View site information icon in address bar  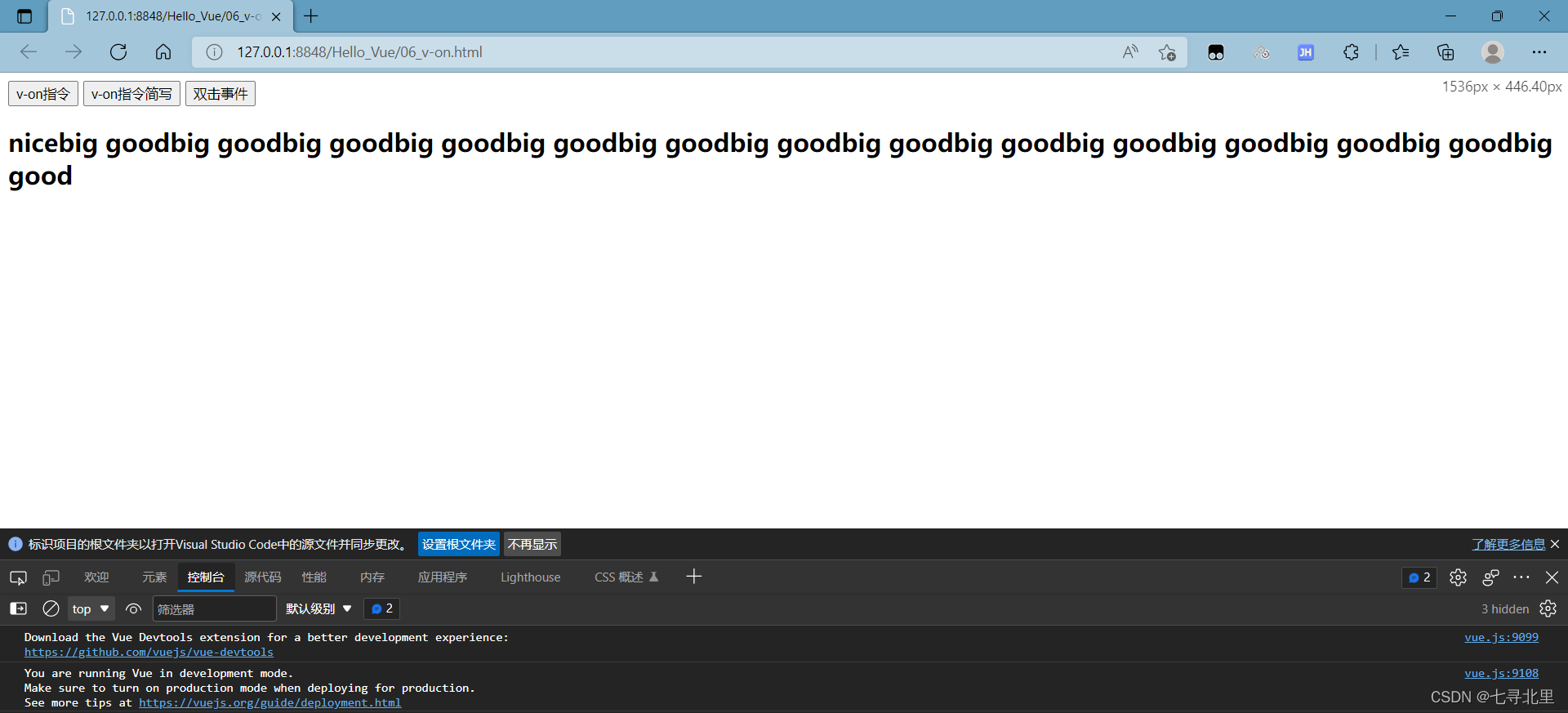pyautogui.click(x=214, y=52)
